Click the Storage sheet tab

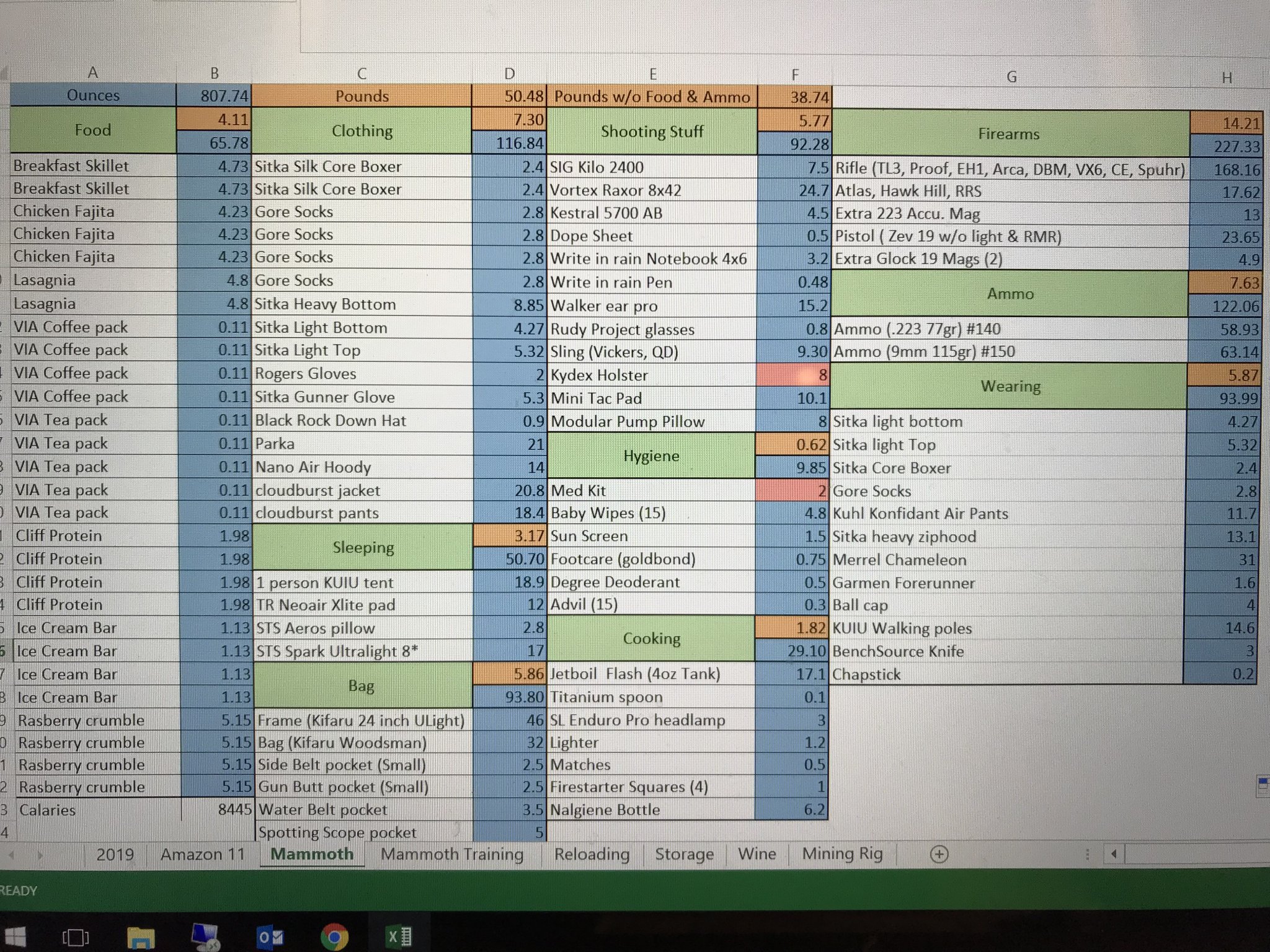point(684,854)
